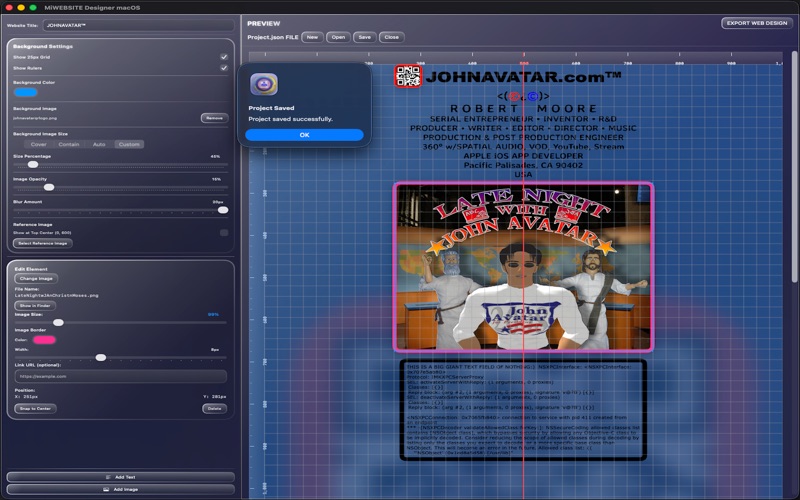The height and width of the screenshot is (500, 800).
Task: Click the Image Size slider
Action: click(120, 322)
